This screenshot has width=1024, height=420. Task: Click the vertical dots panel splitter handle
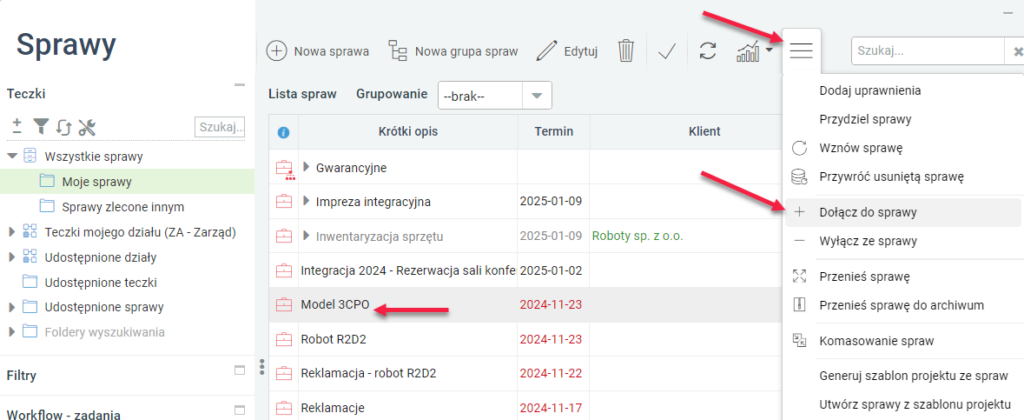(x=262, y=367)
